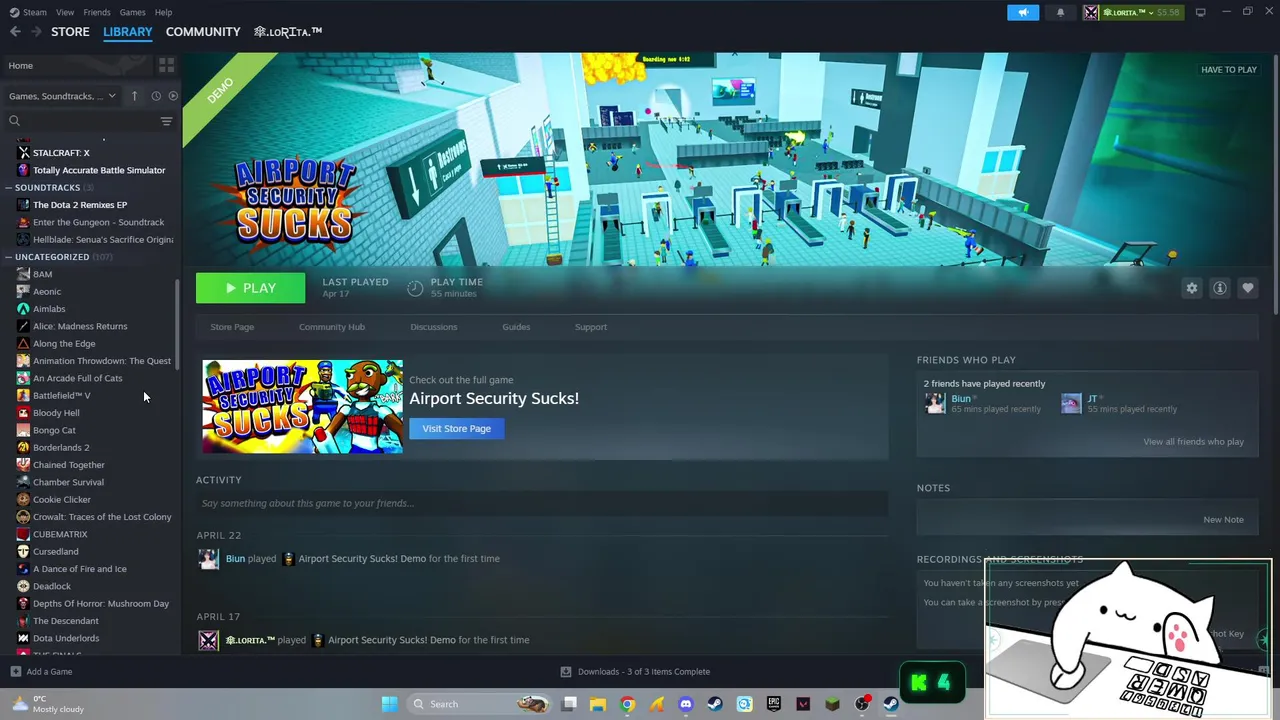Open File Explorer from the taskbar
The height and width of the screenshot is (720, 1280).
[x=598, y=704]
